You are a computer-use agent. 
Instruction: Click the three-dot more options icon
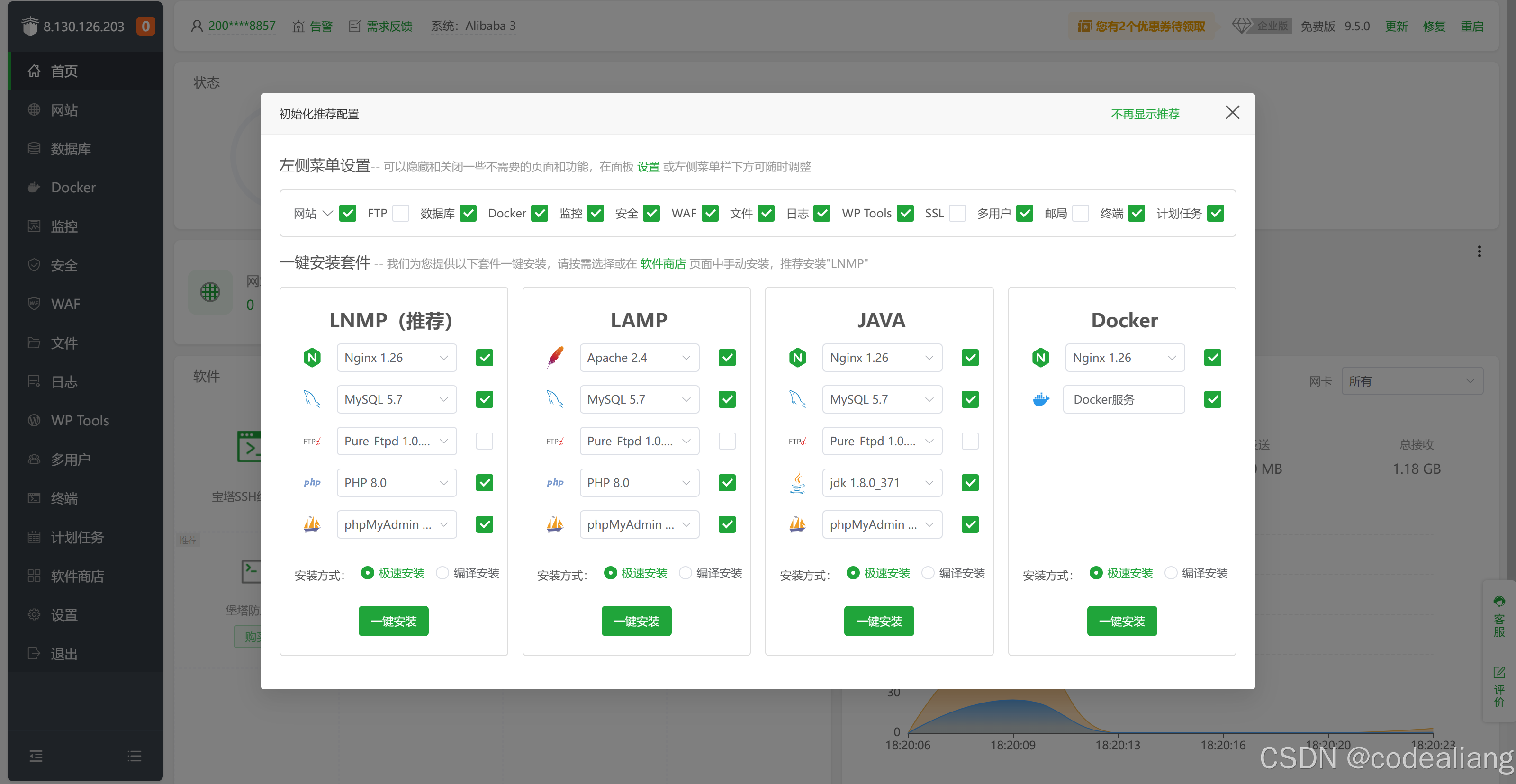pyautogui.click(x=1480, y=252)
